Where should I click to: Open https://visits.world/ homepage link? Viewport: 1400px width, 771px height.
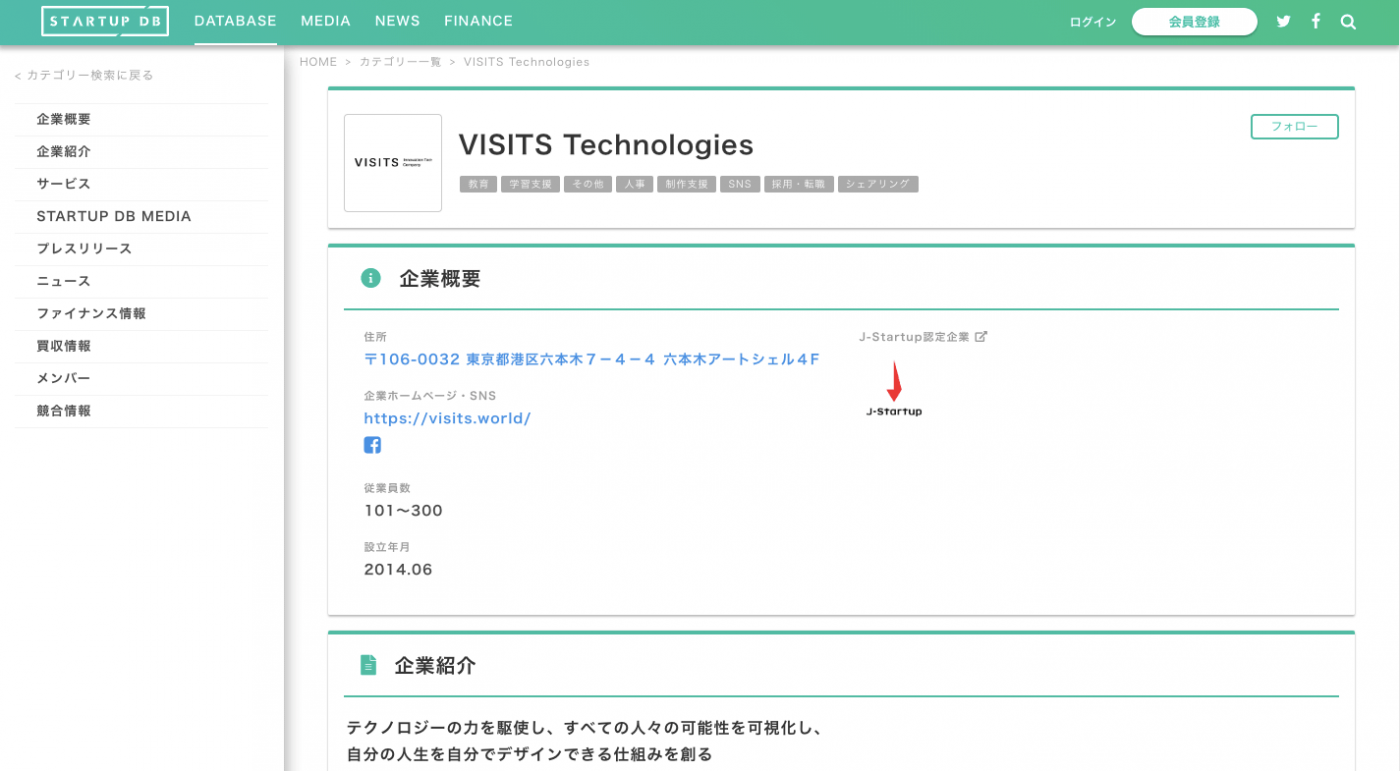coord(447,419)
